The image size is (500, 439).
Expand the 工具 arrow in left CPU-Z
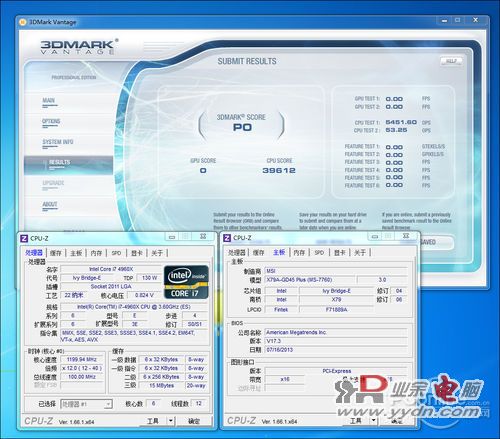coord(171,421)
